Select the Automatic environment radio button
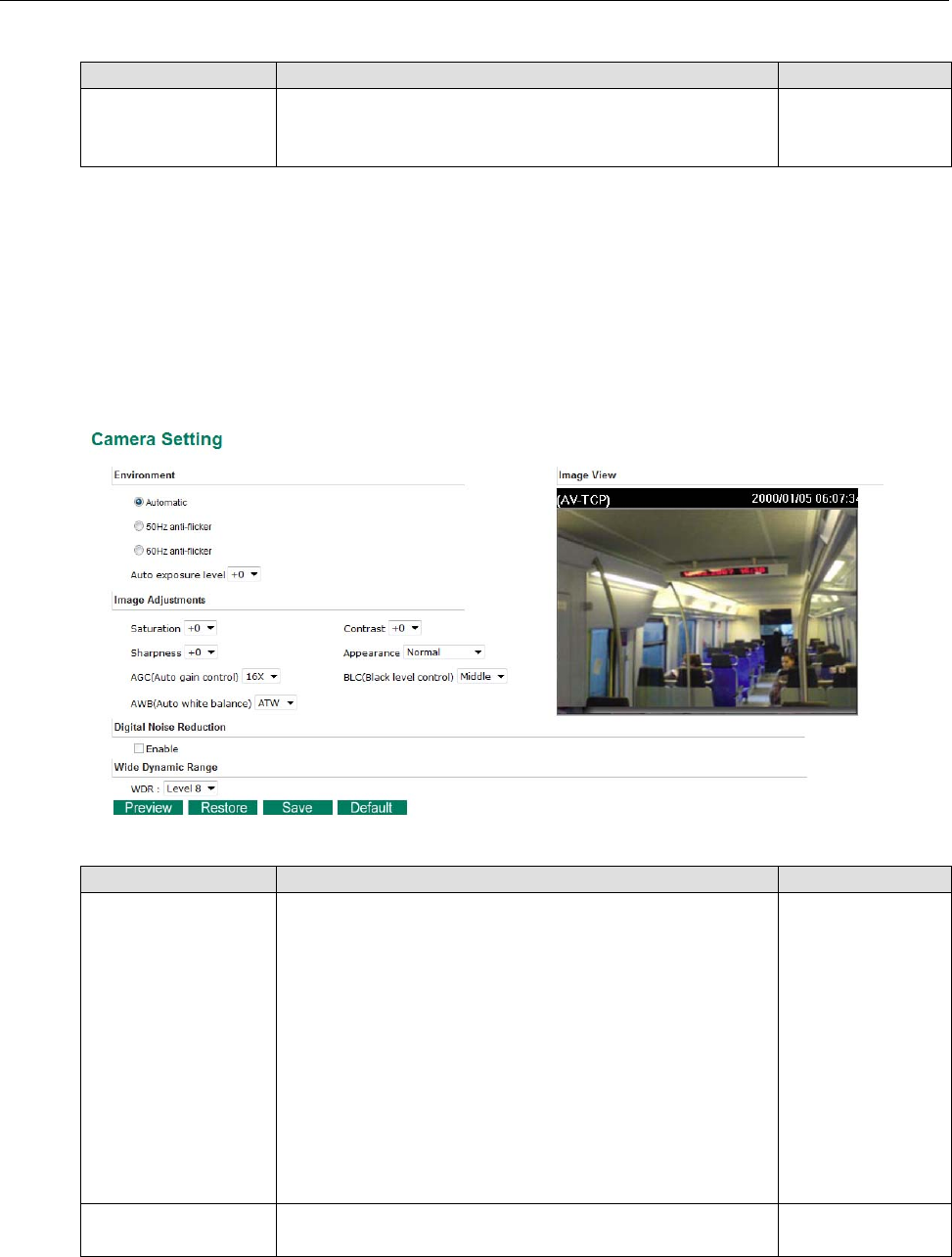Viewport: 952px width, 1257px height. [x=139, y=503]
